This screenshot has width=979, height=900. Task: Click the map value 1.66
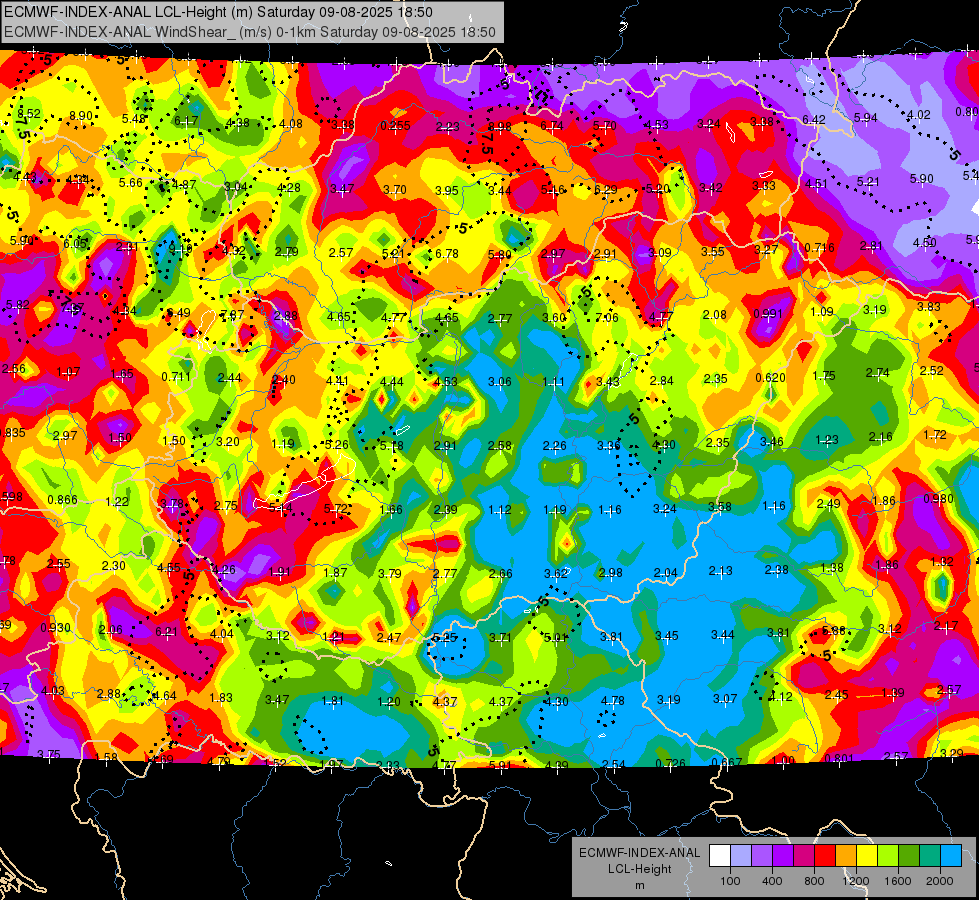point(391,510)
